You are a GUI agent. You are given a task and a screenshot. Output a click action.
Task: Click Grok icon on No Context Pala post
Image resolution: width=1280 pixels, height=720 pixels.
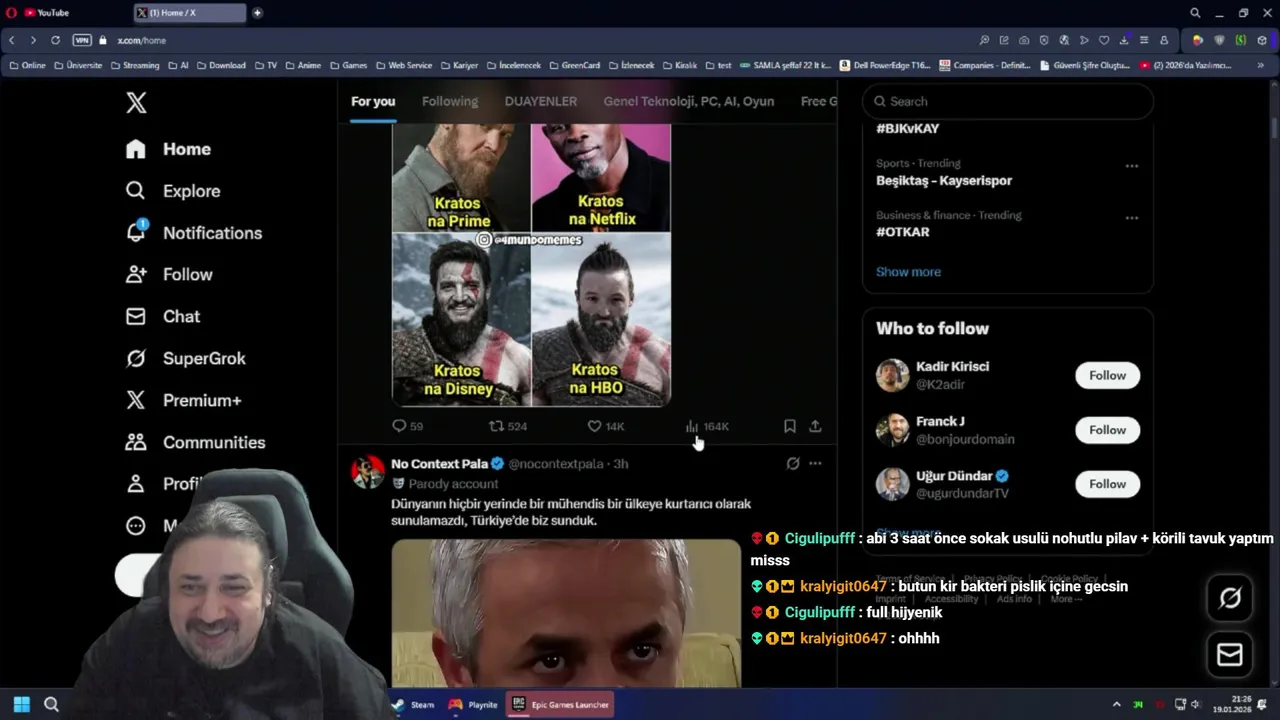pos(792,463)
